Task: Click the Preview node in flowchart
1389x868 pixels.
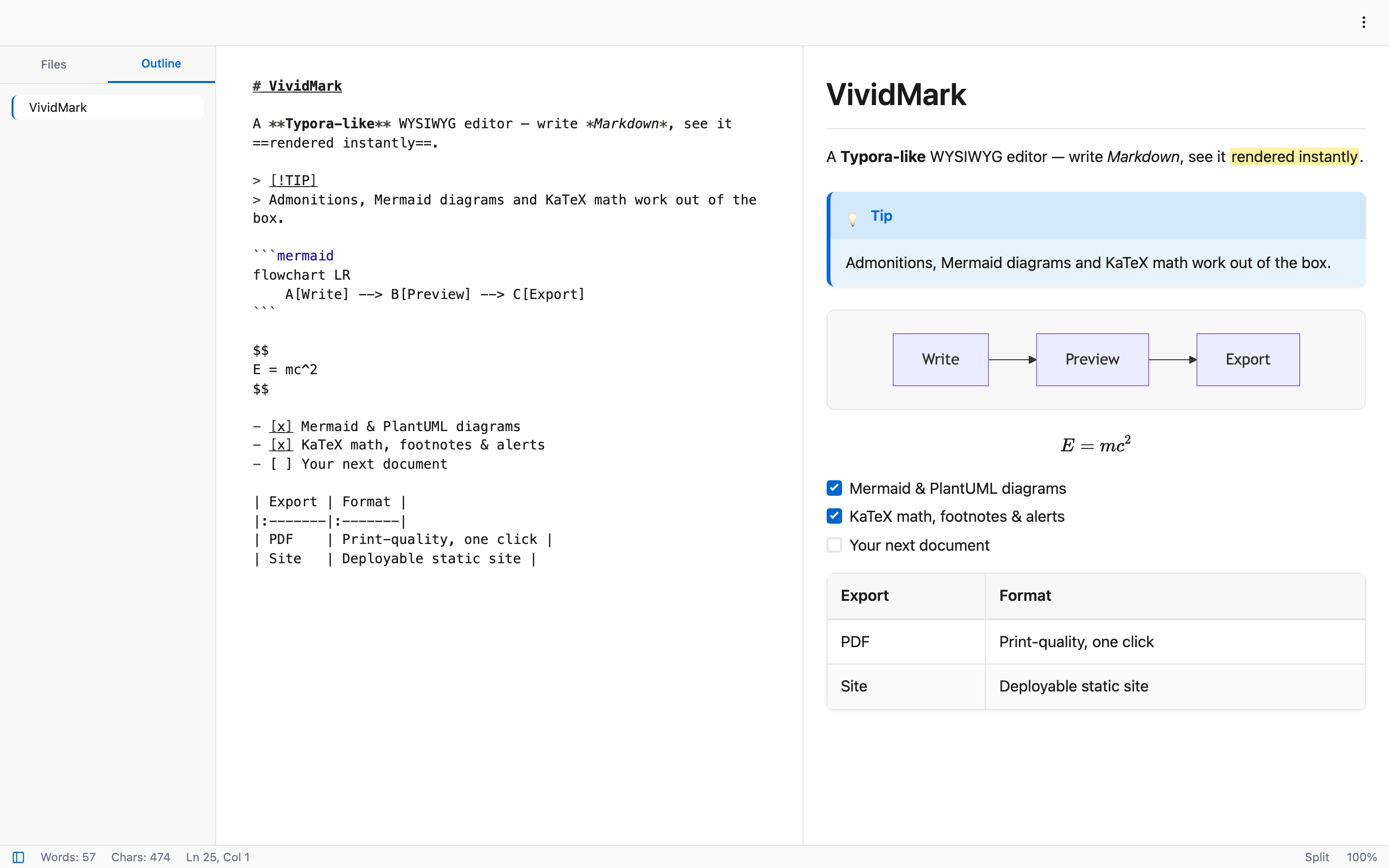Action: (x=1092, y=359)
